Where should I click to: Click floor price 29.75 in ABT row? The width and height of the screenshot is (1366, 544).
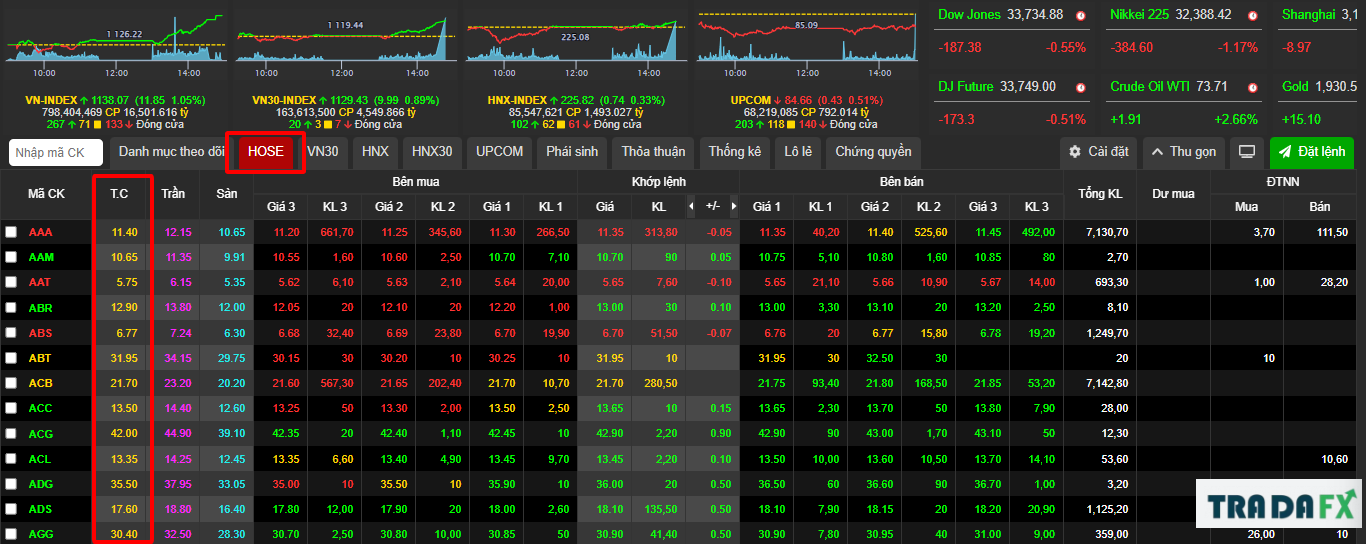[231, 358]
